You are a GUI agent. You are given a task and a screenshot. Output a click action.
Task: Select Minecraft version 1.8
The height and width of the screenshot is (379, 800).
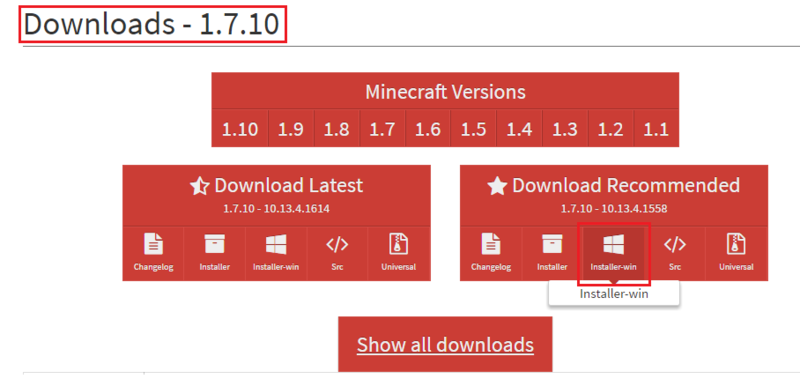click(337, 129)
